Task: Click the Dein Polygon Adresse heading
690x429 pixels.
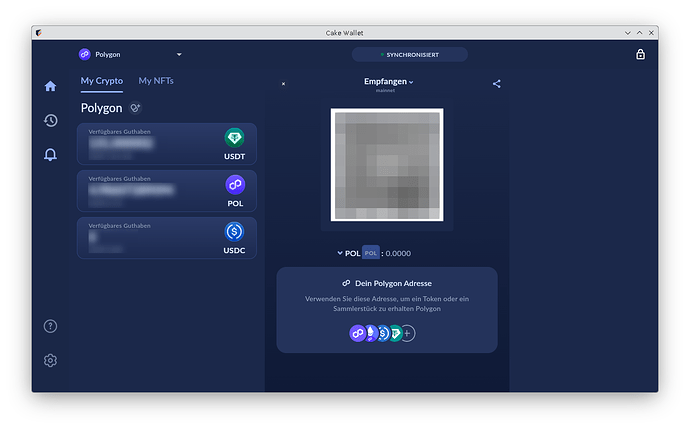Action: pos(393,283)
